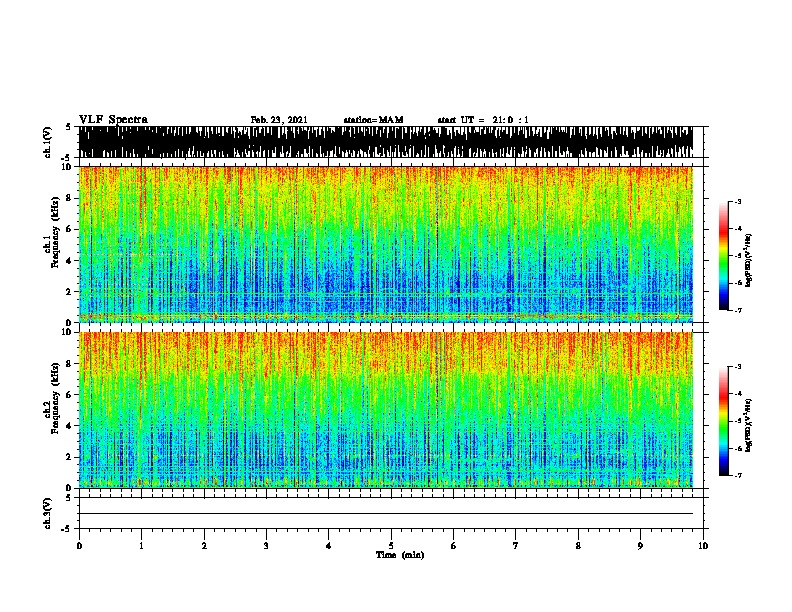The height and width of the screenshot is (612, 792).
Task: Click the "10" kHz tick of ch.1 spectrogram
Action: pos(68,167)
